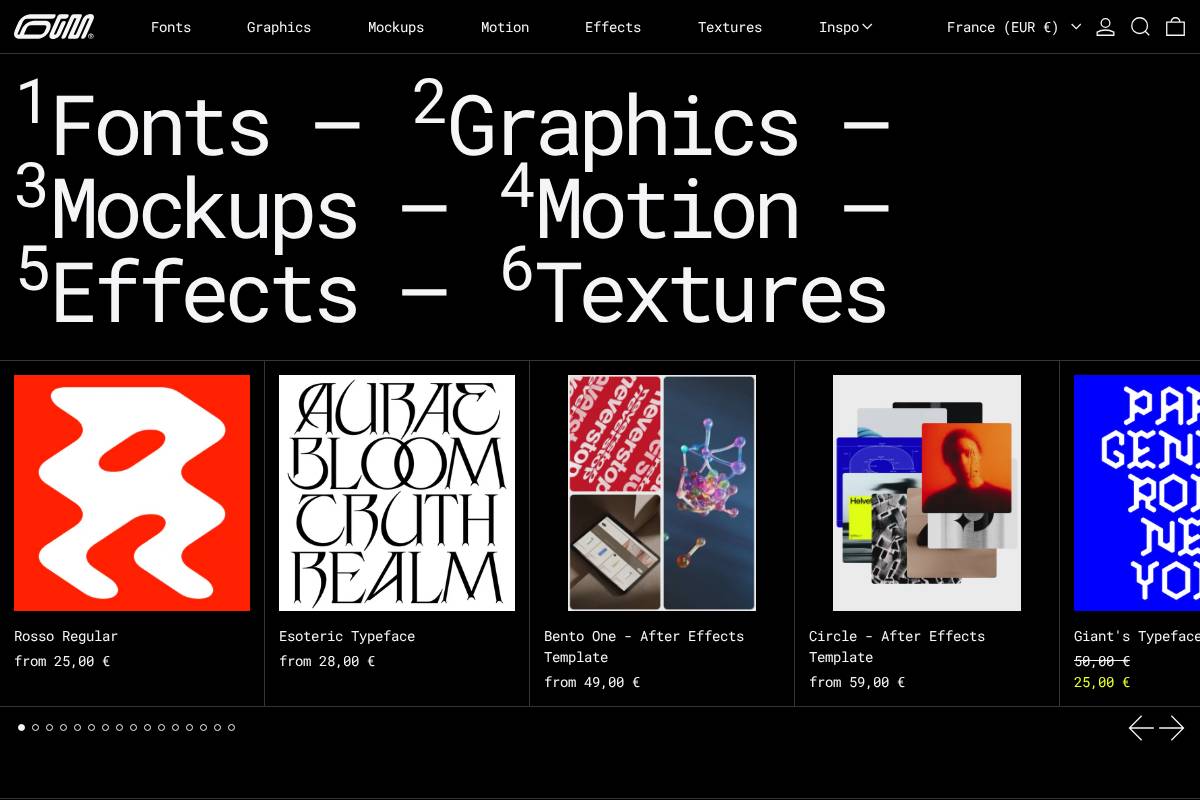1200x800 pixels.
Task: Select the last carousel pagination dot
Action: tap(231, 728)
